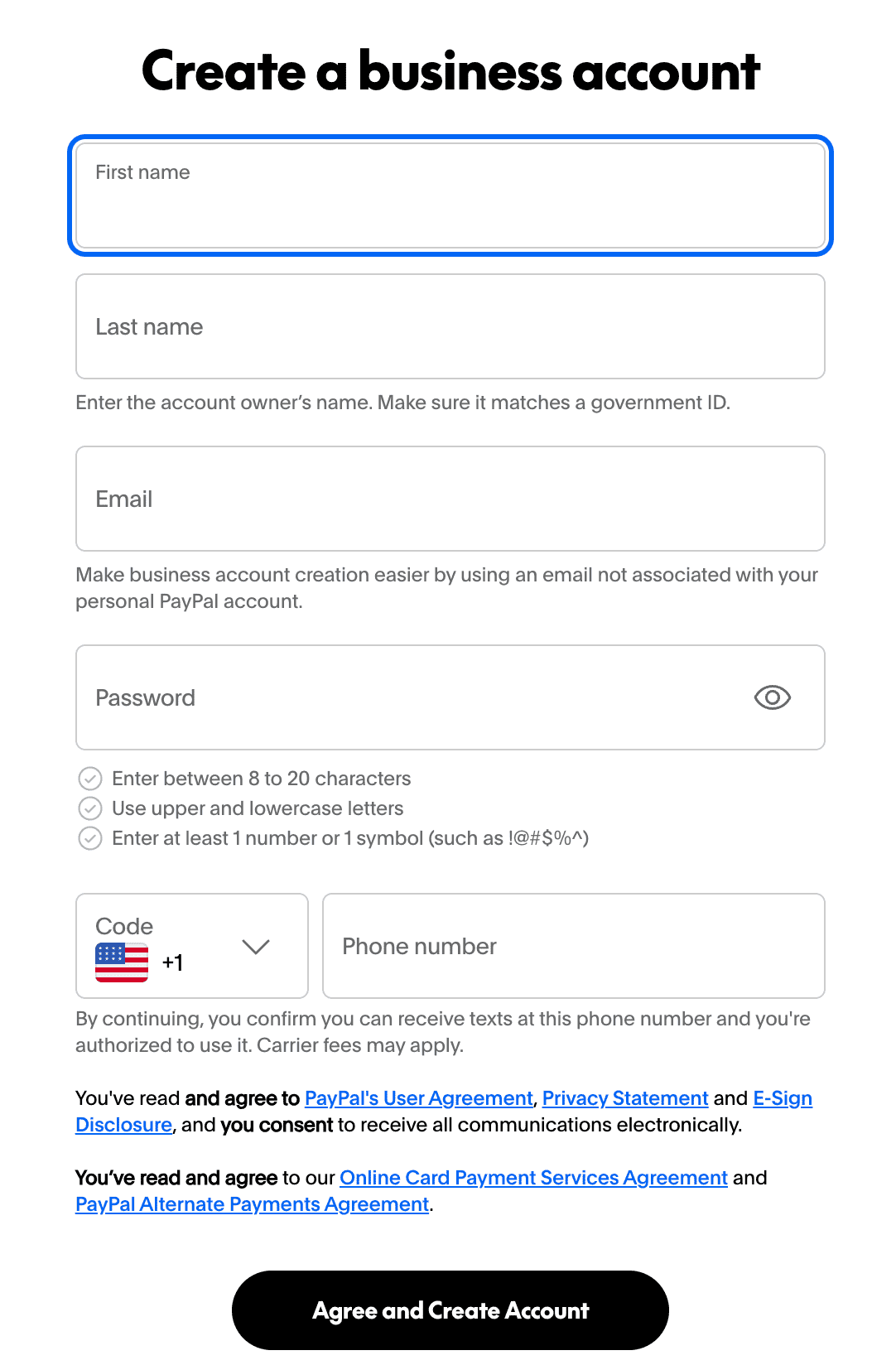Screen dimensions: 896x1365
Task: Click into the Last name field
Action: pos(450,326)
